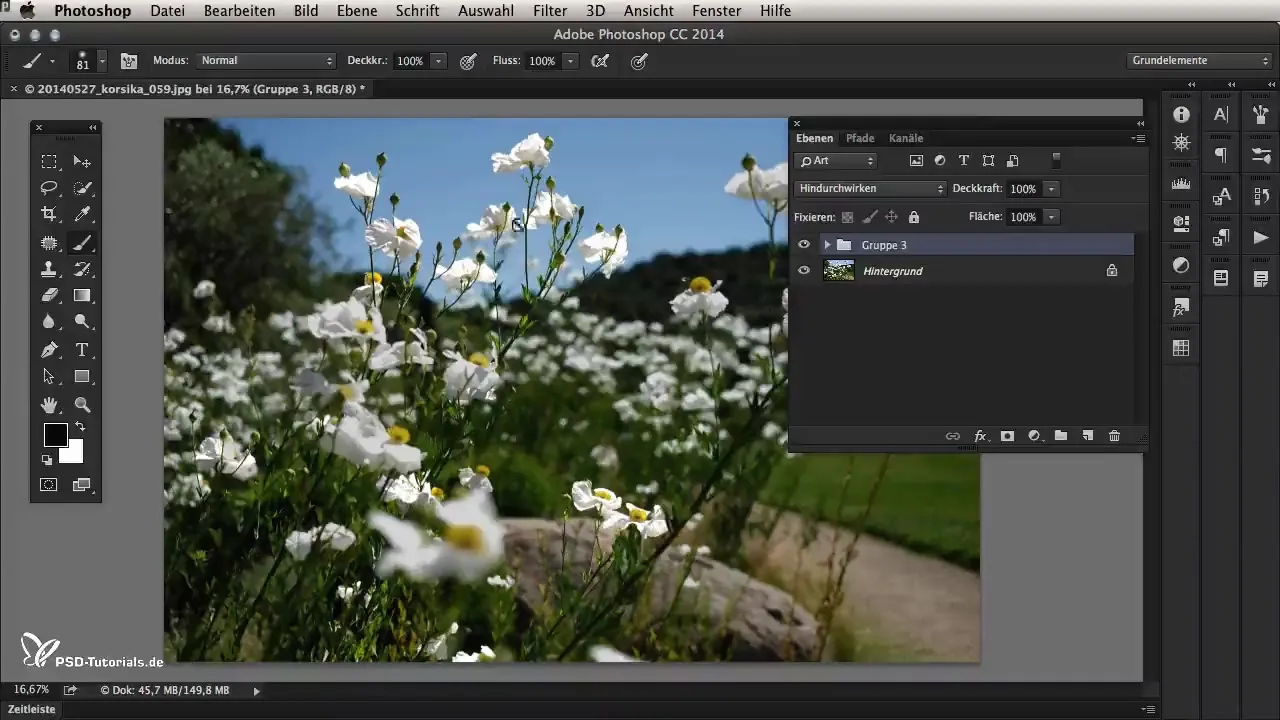Screen dimensions: 1280x720
Task: Select the Brush tool in toolbox
Action: tap(82, 242)
